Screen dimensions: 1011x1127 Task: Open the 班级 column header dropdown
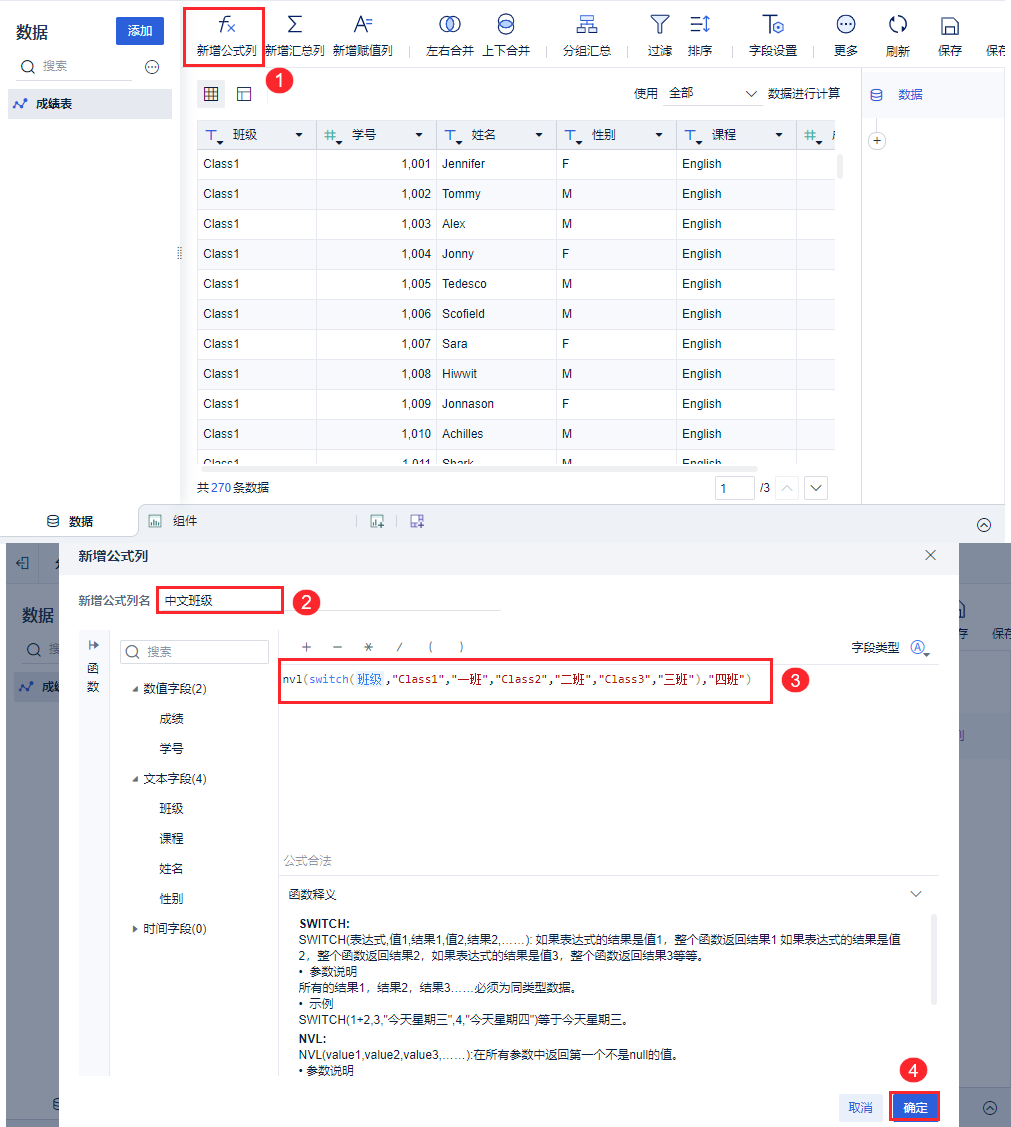299,135
